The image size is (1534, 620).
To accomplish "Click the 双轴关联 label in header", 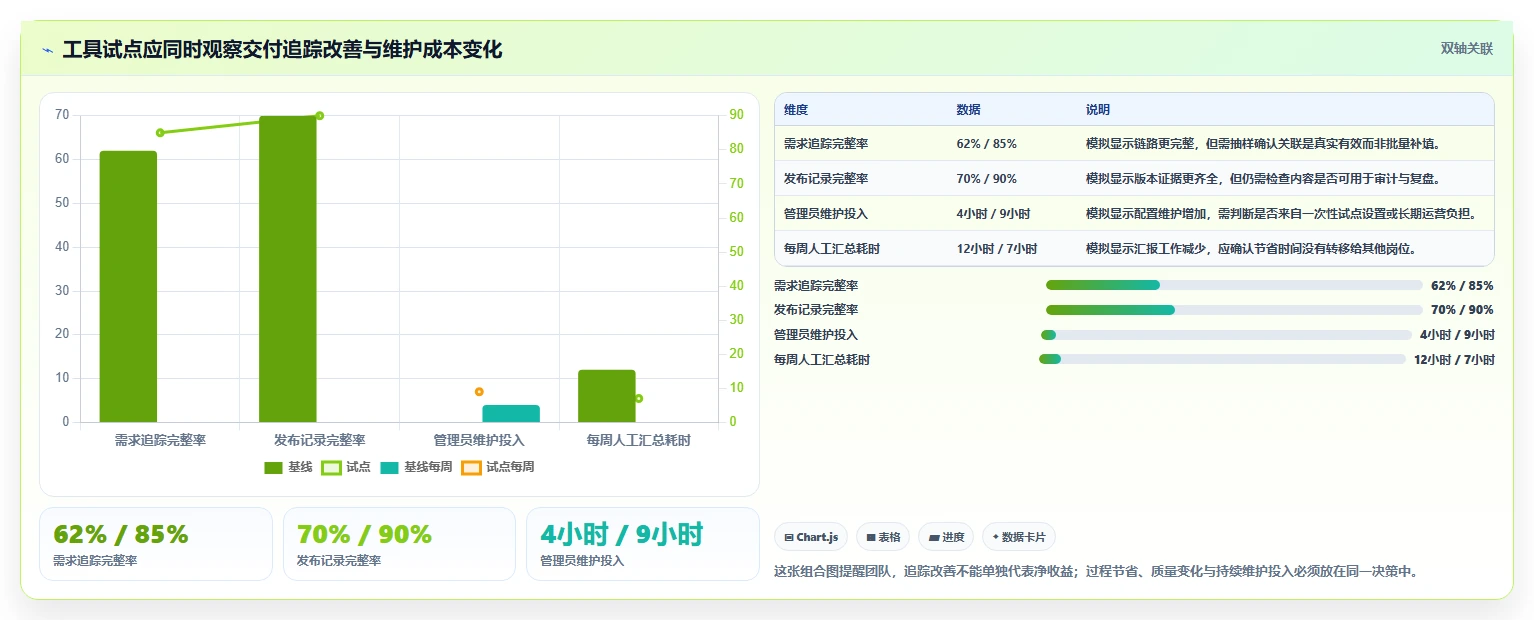I will point(1467,49).
